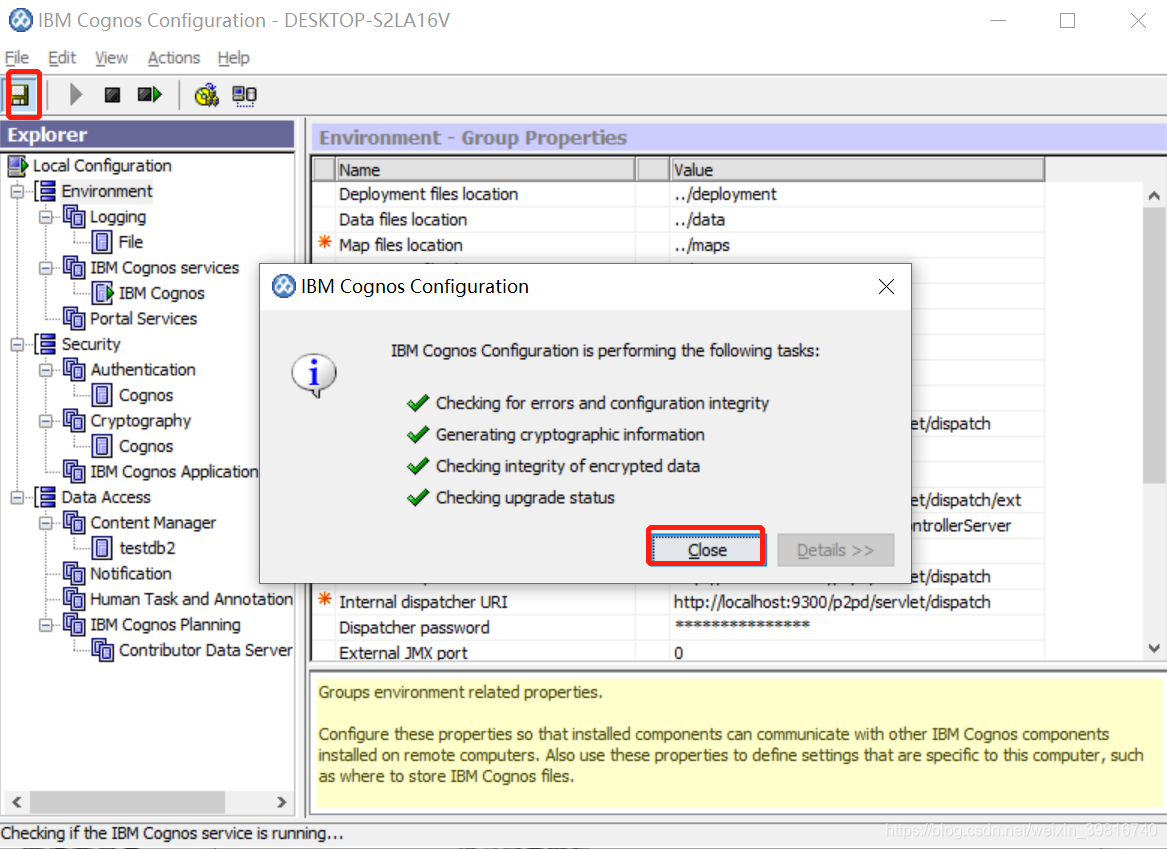Select the External JMX port row
The width and height of the screenshot is (1167, 849).
(679, 653)
